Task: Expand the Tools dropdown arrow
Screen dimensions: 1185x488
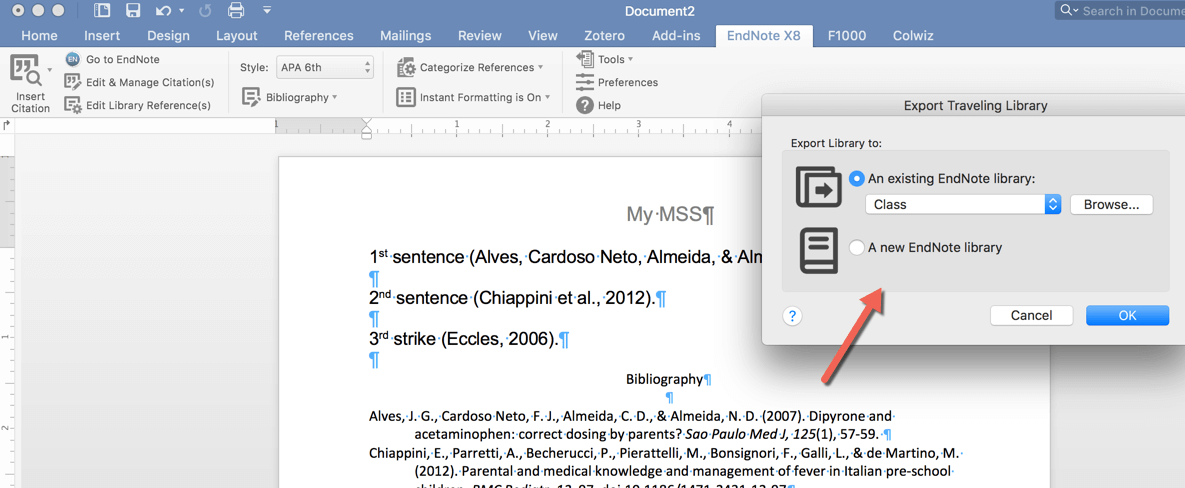Action: [x=630, y=59]
